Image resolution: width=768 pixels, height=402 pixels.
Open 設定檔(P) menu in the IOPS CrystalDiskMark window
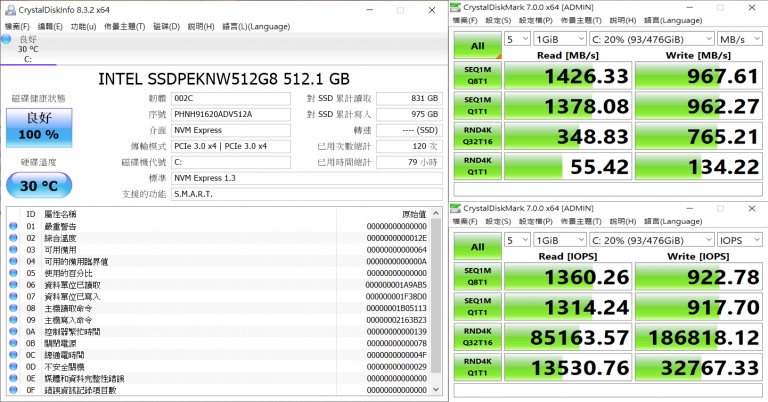[x=536, y=221]
